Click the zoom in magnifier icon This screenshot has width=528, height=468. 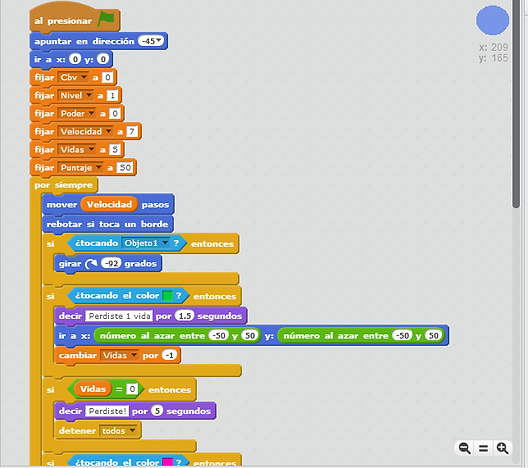point(502,448)
